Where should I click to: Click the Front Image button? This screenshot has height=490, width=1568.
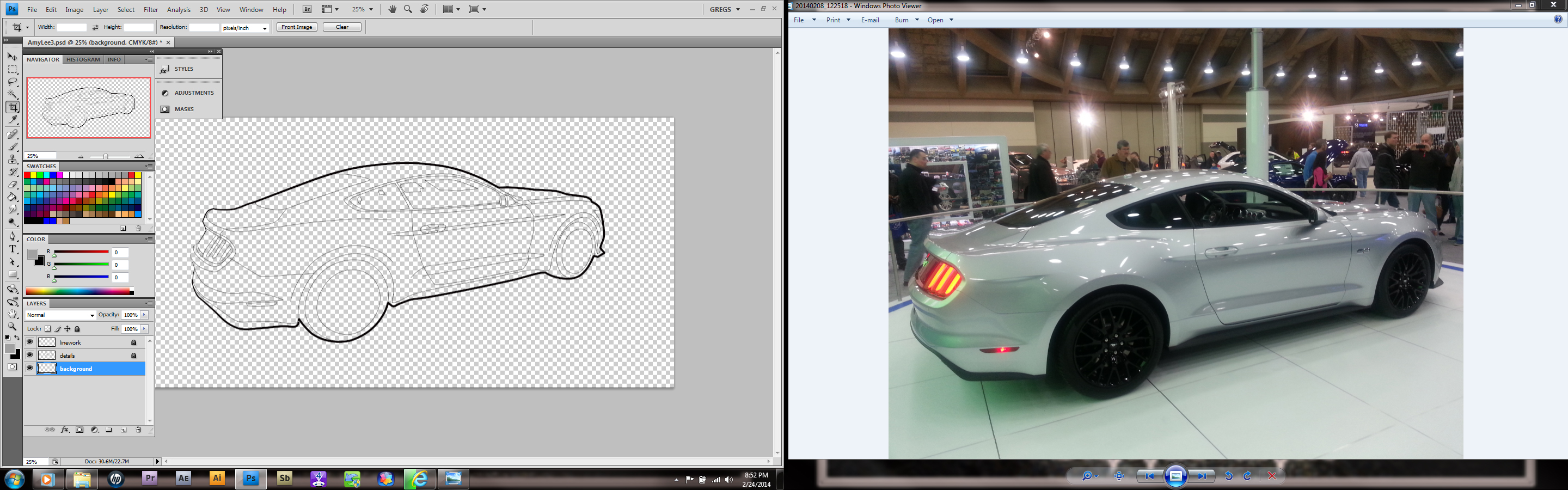click(296, 27)
